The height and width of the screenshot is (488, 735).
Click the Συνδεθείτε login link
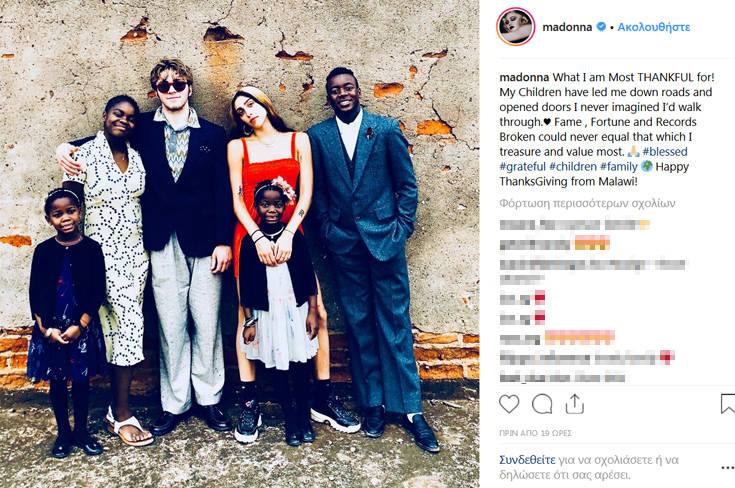click(x=527, y=460)
